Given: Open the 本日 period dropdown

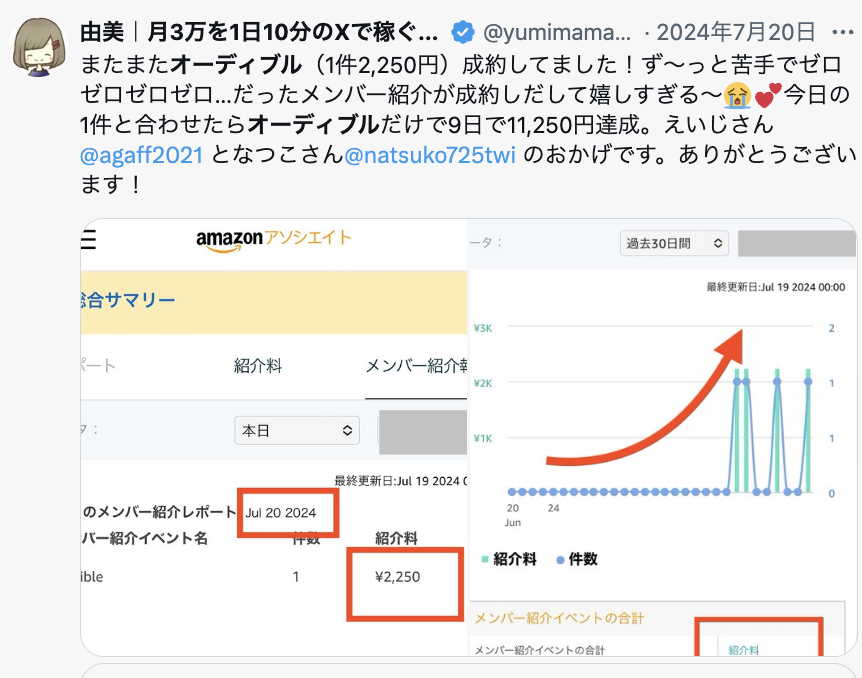Looking at the screenshot, I should tap(297, 431).
